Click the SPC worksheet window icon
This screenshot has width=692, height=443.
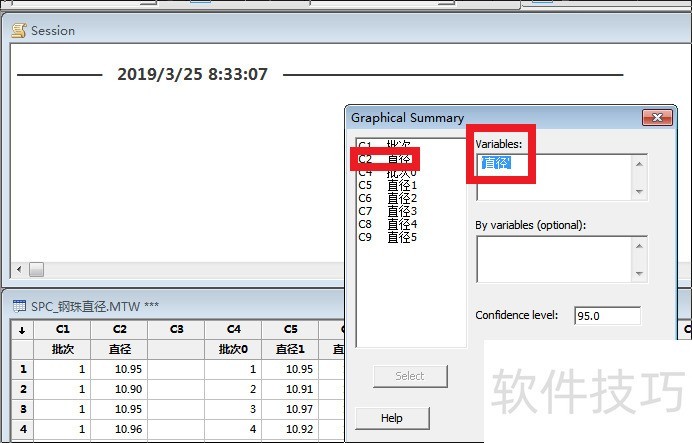(x=19, y=306)
